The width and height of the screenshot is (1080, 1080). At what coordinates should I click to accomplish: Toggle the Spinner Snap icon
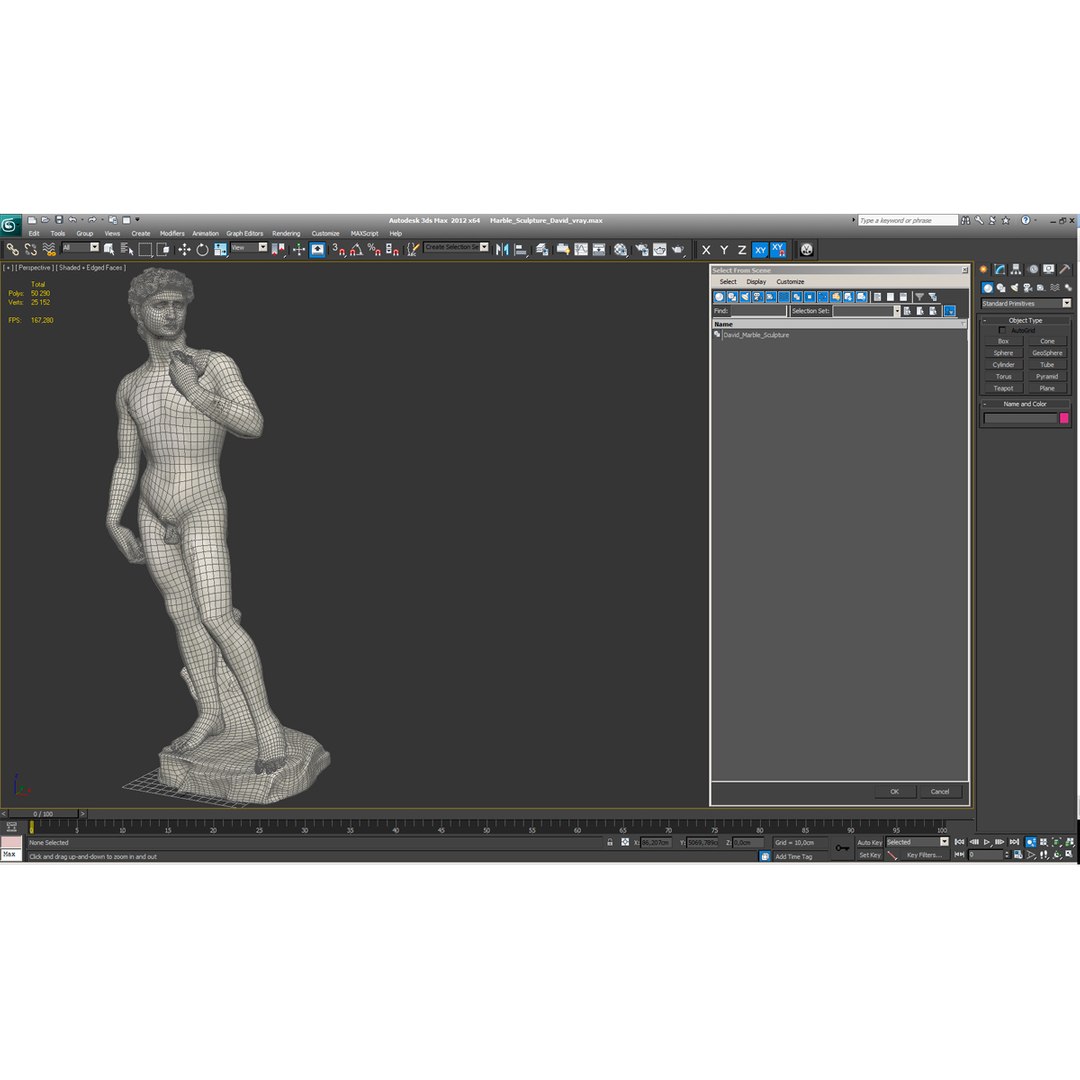click(392, 249)
